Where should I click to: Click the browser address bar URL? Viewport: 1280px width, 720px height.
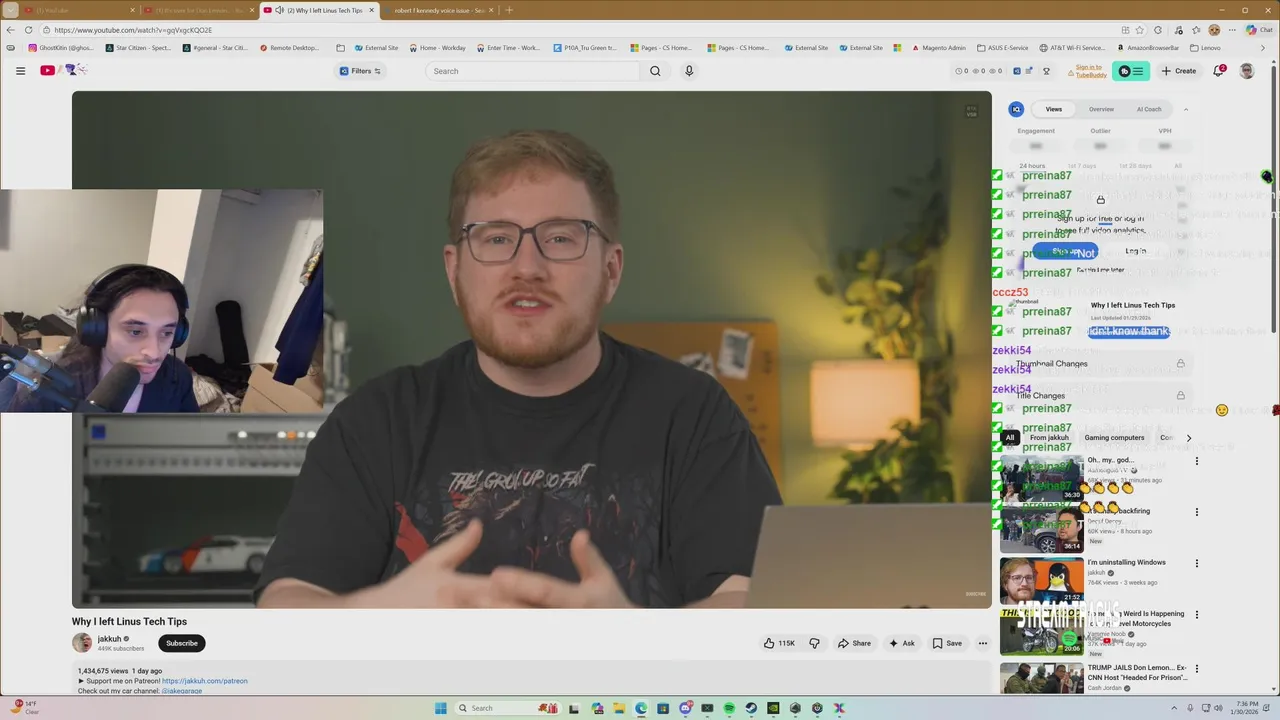click(133, 30)
